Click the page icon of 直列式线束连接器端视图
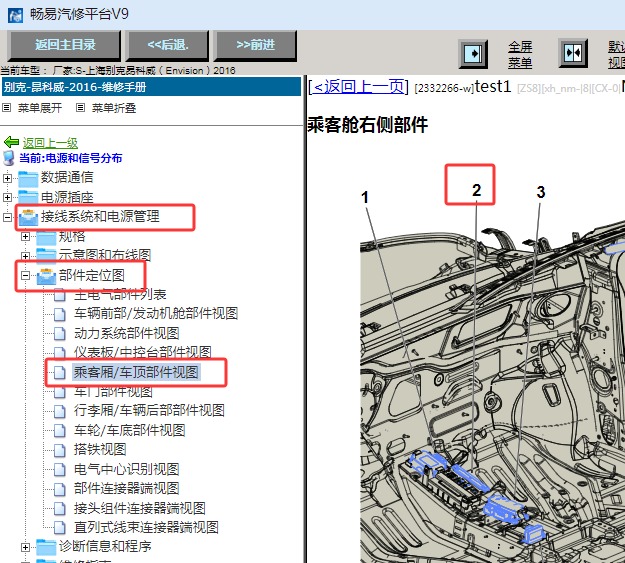Image resolution: width=625 pixels, height=563 pixels. pos(60,528)
